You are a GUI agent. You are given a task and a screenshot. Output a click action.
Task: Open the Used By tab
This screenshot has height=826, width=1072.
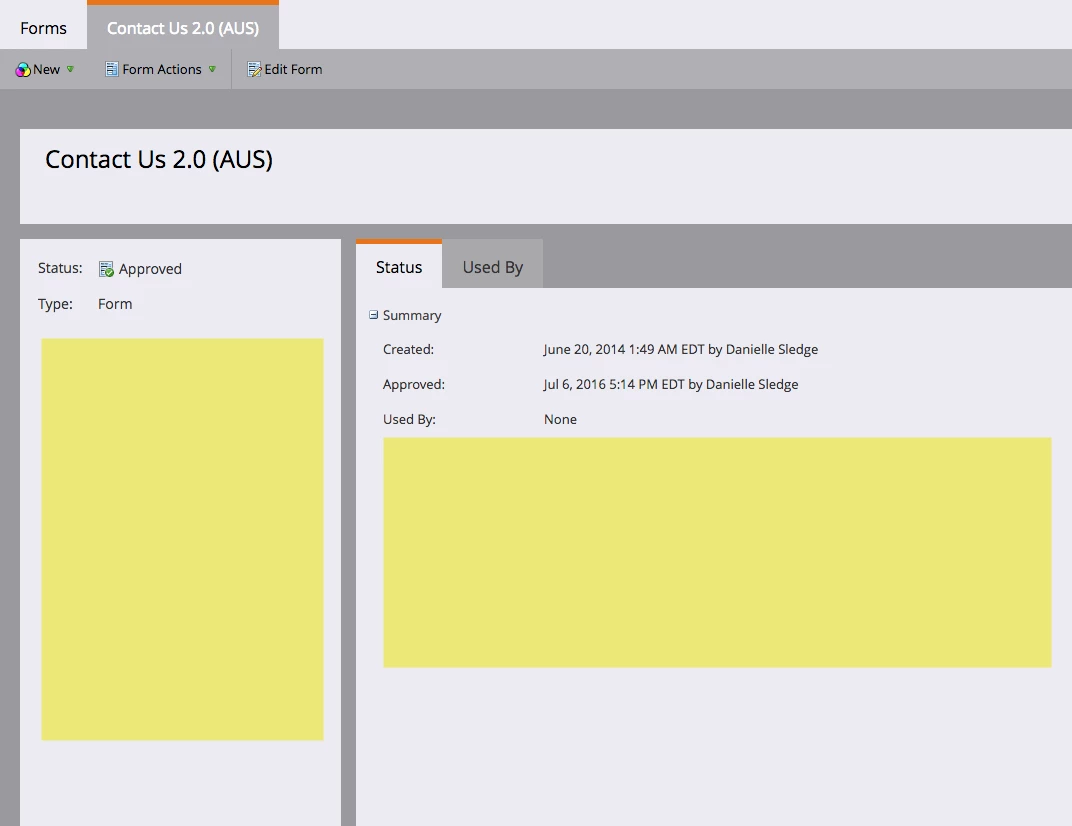click(492, 267)
